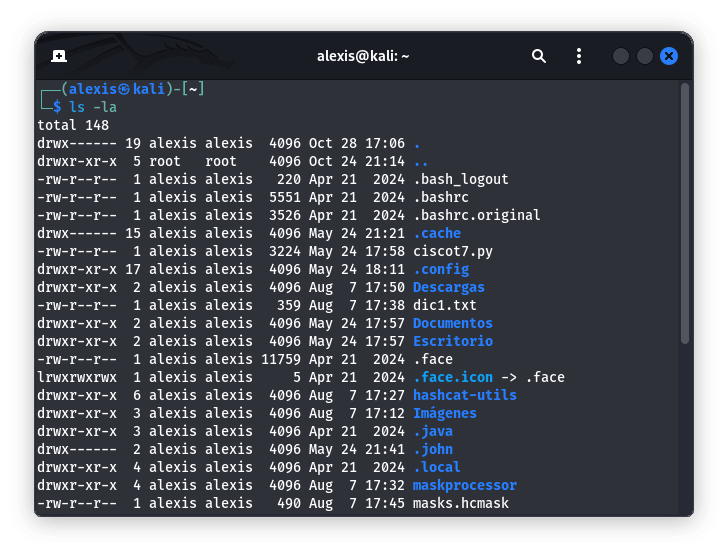Click the Documentos directory name
This screenshot has height=554, width=728.
tap(453, 323)
